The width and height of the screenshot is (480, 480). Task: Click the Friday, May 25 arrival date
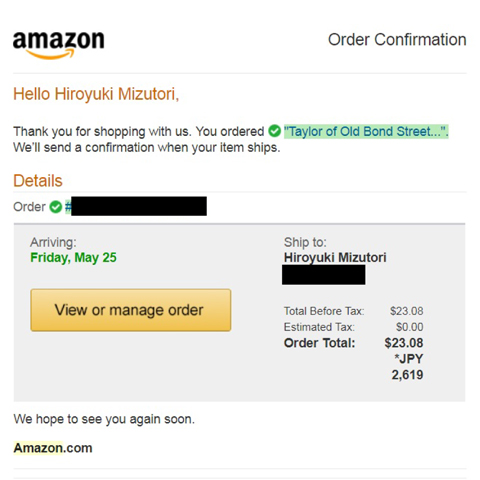coord(73,258)
